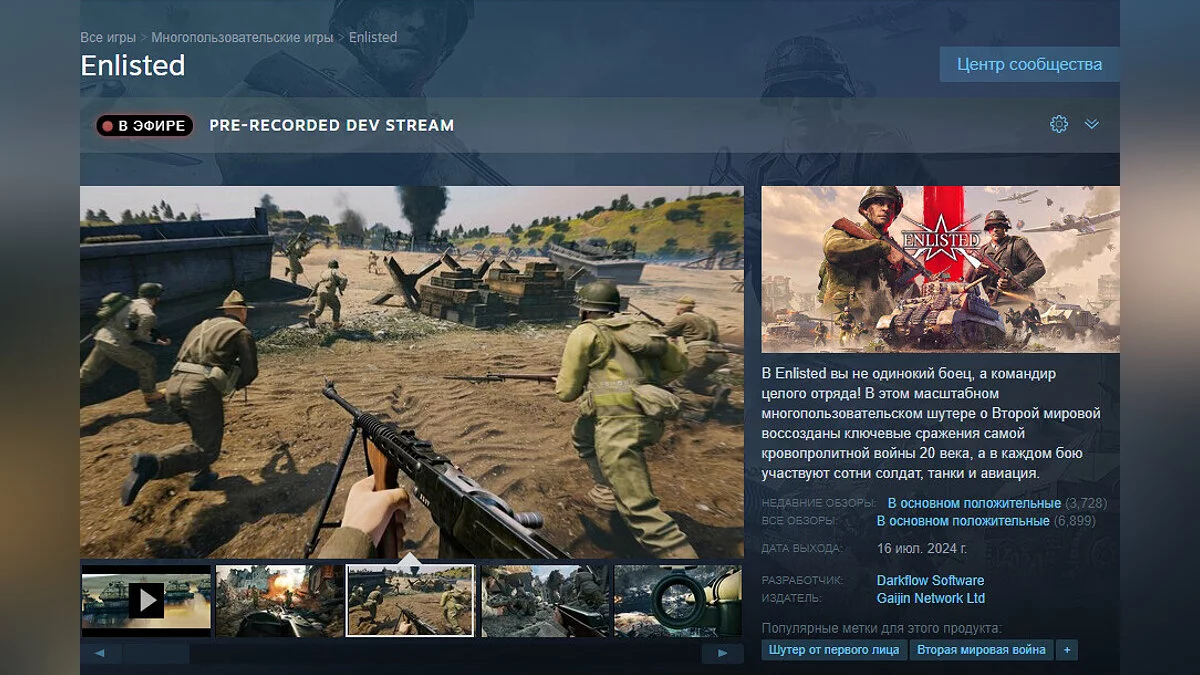Click the ИЗДАТЕЛЬ label
1200x675 pixels.
pyautogui.click(x=792, y=598)
